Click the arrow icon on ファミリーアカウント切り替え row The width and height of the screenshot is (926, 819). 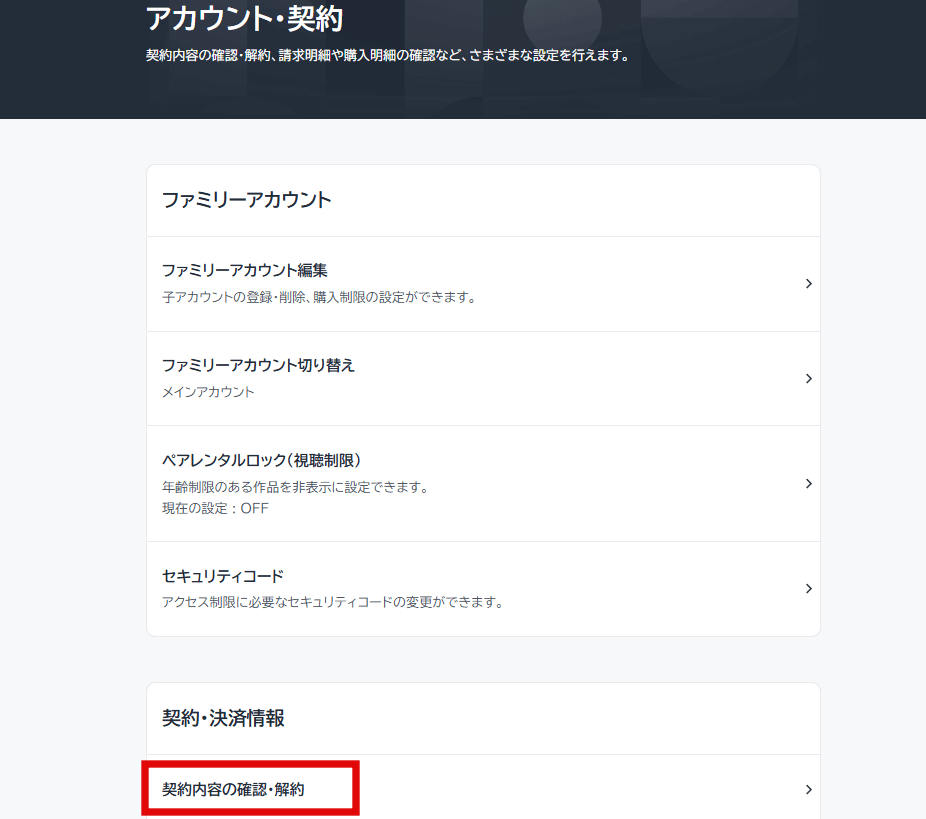coord(808,379)
